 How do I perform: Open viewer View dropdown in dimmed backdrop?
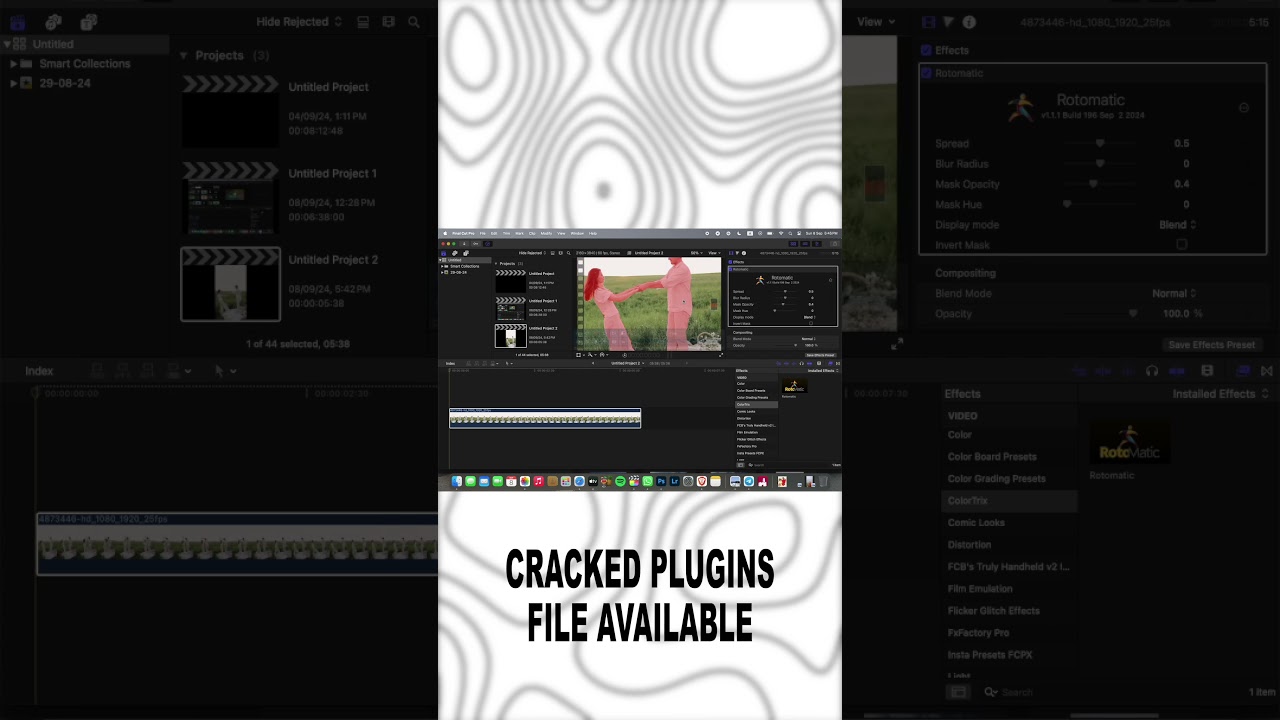pos(876,21)
